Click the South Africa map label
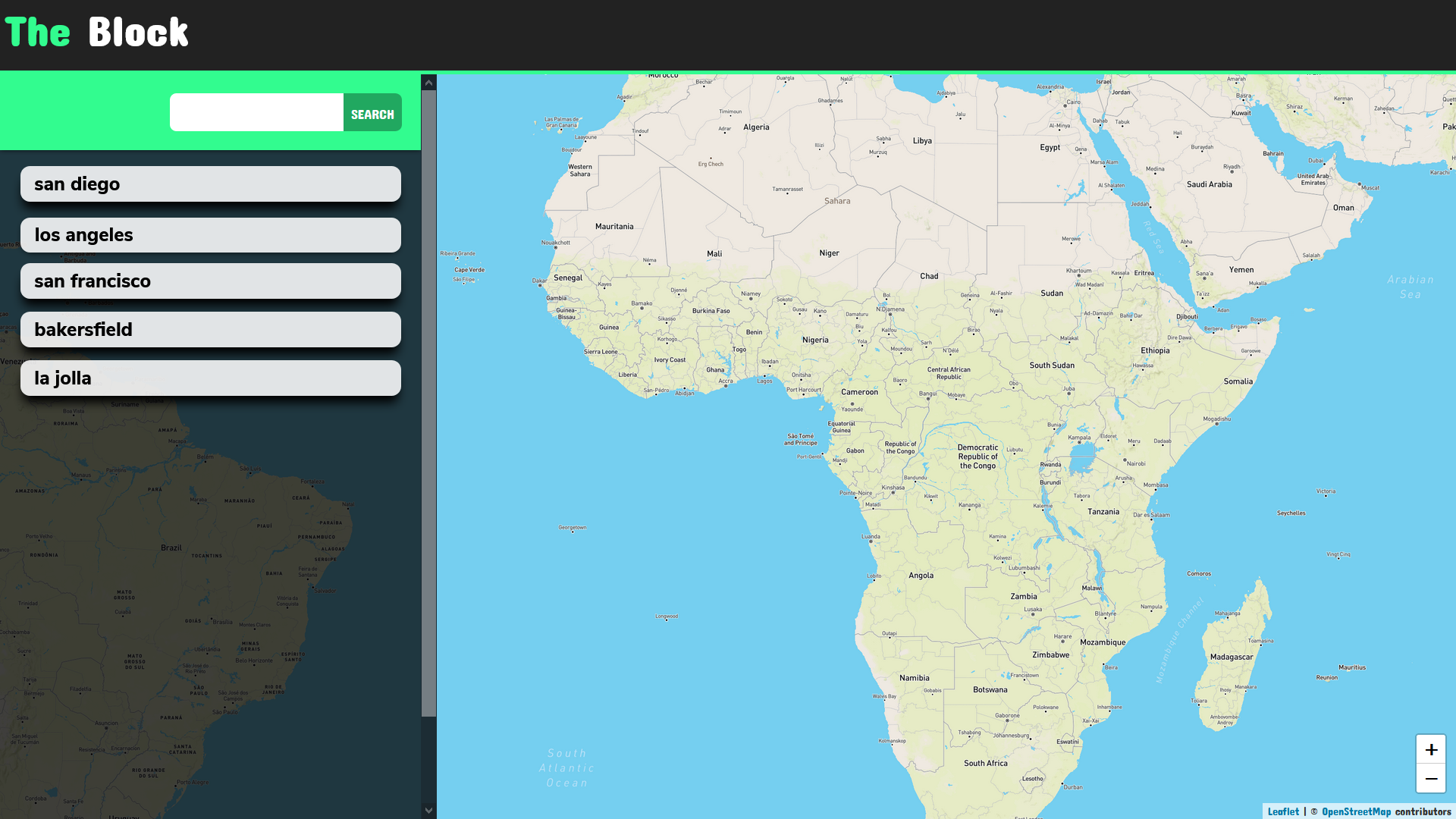The height and width of the screenshot is (819, 1456). (985, 764)
